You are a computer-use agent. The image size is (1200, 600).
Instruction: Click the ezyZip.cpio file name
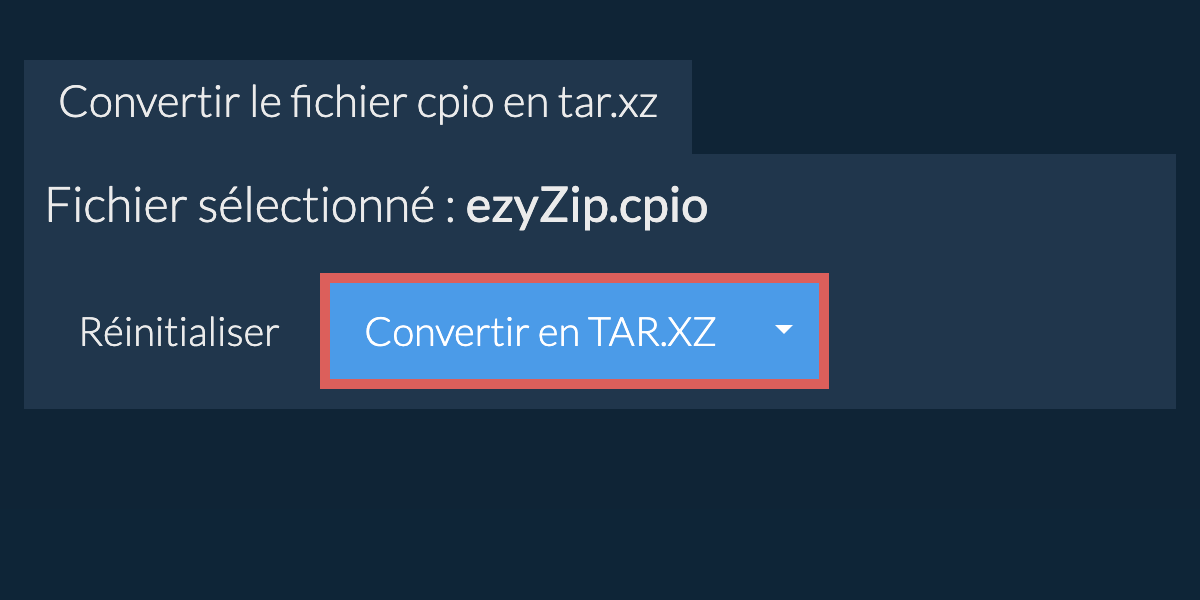point(587,207)
